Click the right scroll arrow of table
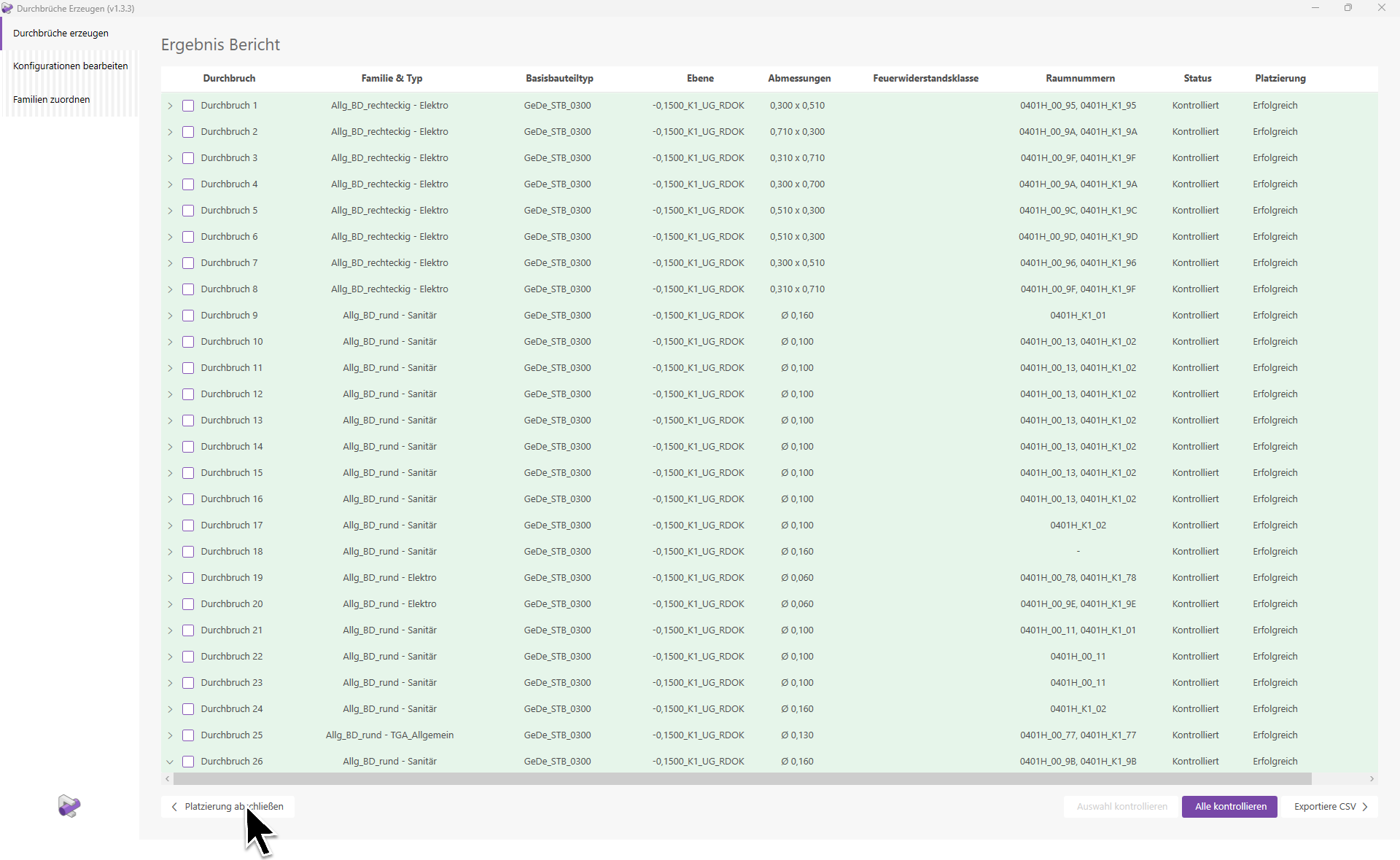1400x860 pixels. point(1372,779)
